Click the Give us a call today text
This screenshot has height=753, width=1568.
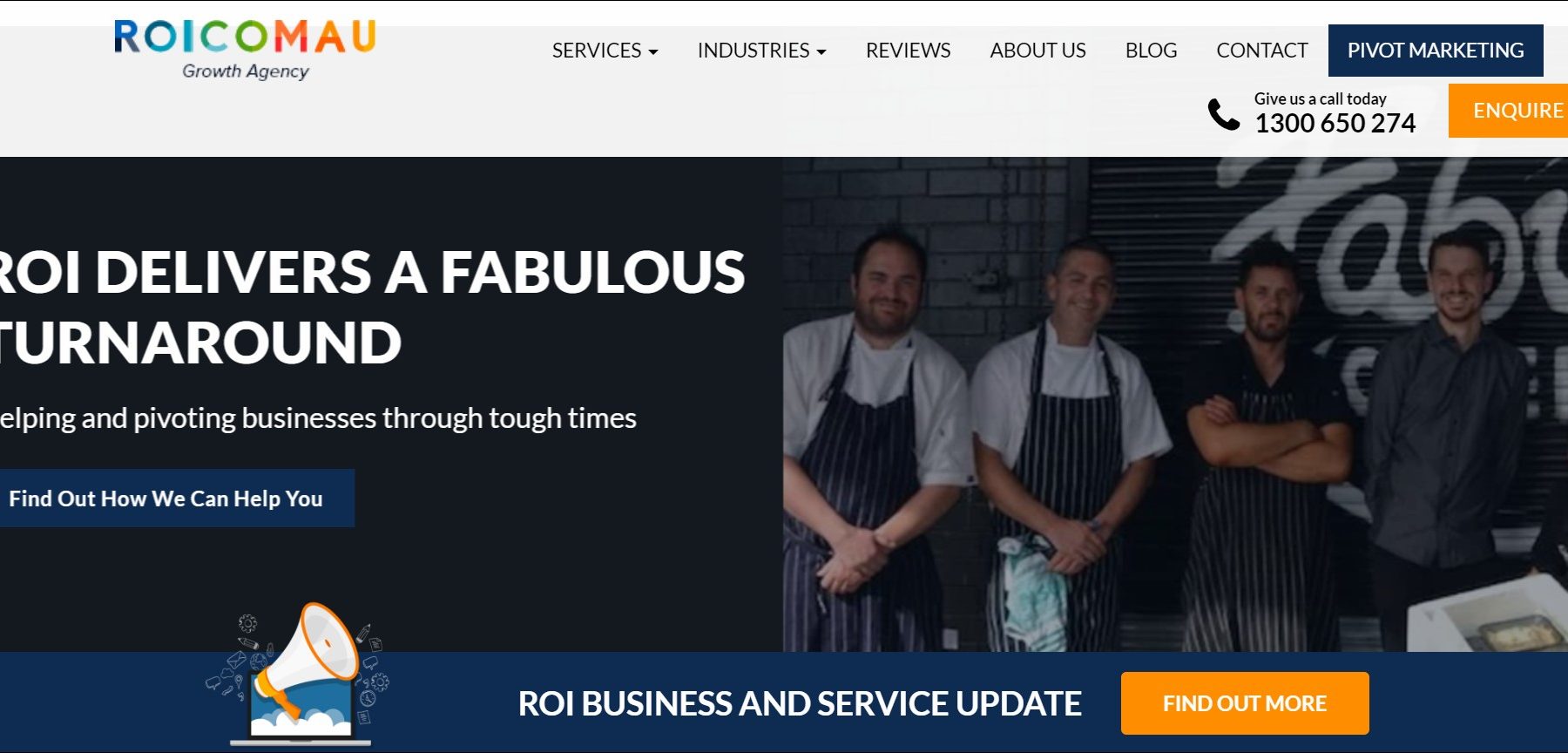pyautogui.click(x=1320, y=98)
